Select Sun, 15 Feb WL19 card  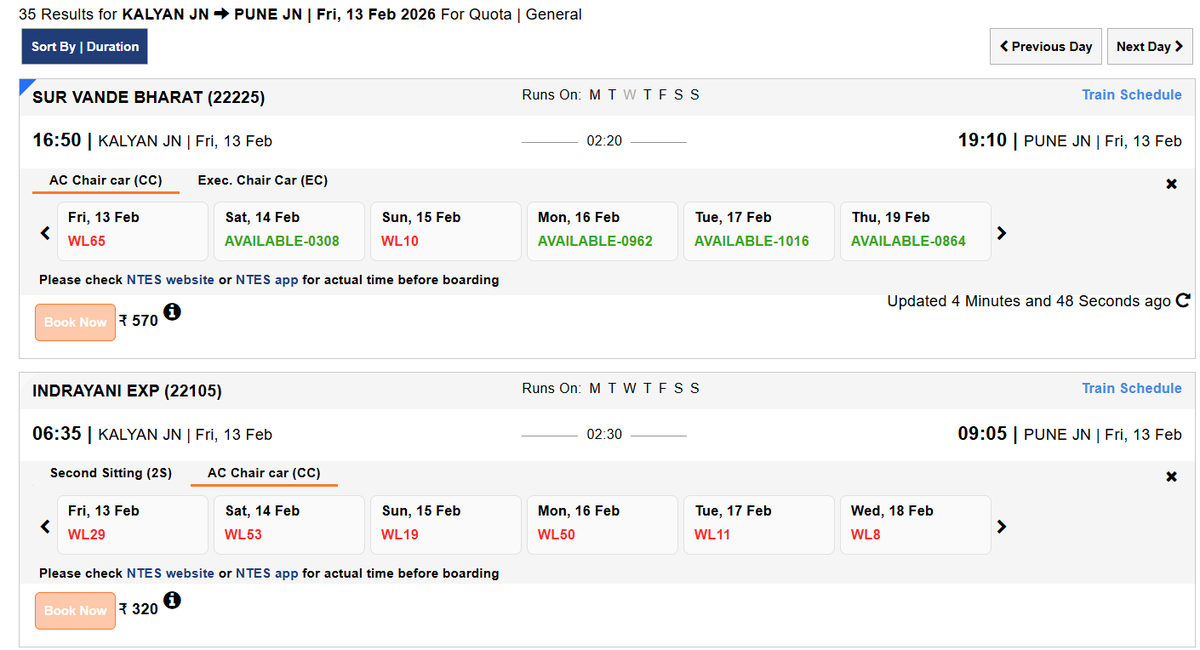446,524
